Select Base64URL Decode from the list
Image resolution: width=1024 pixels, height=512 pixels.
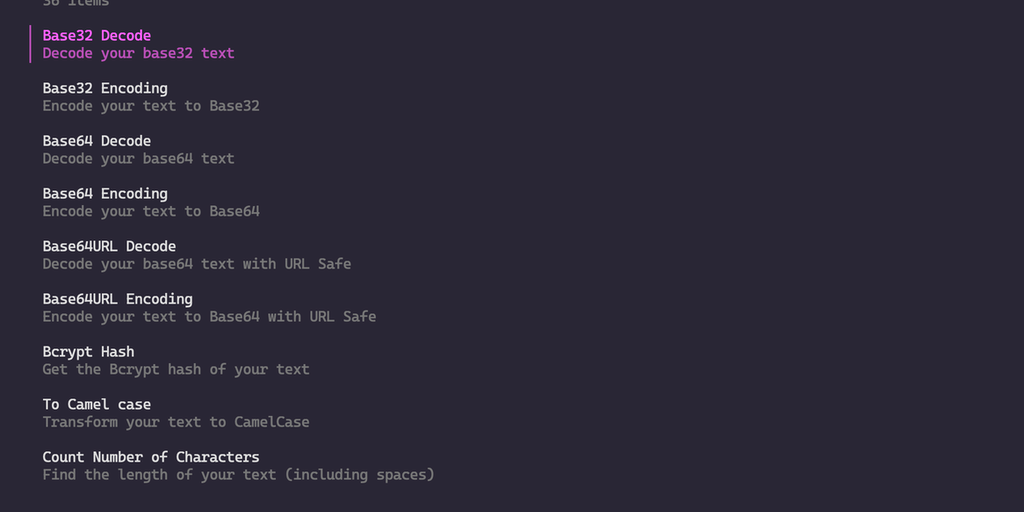[x=109, y=246]
